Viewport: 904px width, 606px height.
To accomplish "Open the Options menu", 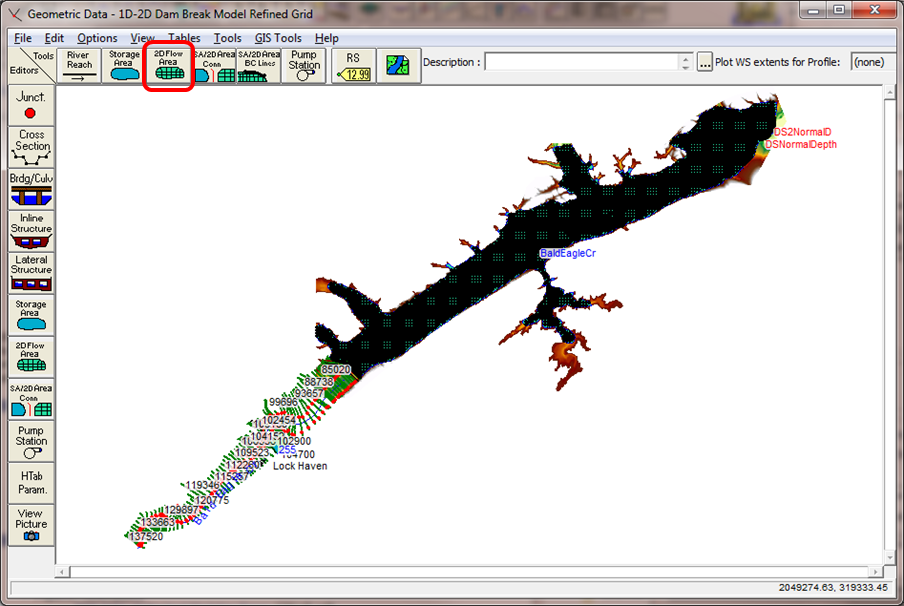I will [x=97, y=38].
